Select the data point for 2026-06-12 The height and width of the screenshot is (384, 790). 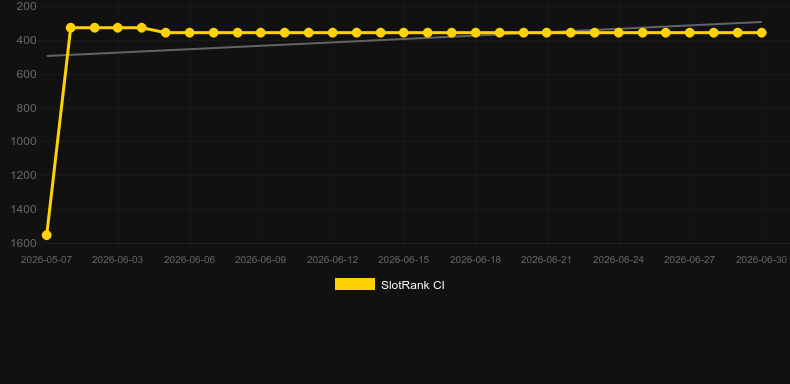click(333, 33)
